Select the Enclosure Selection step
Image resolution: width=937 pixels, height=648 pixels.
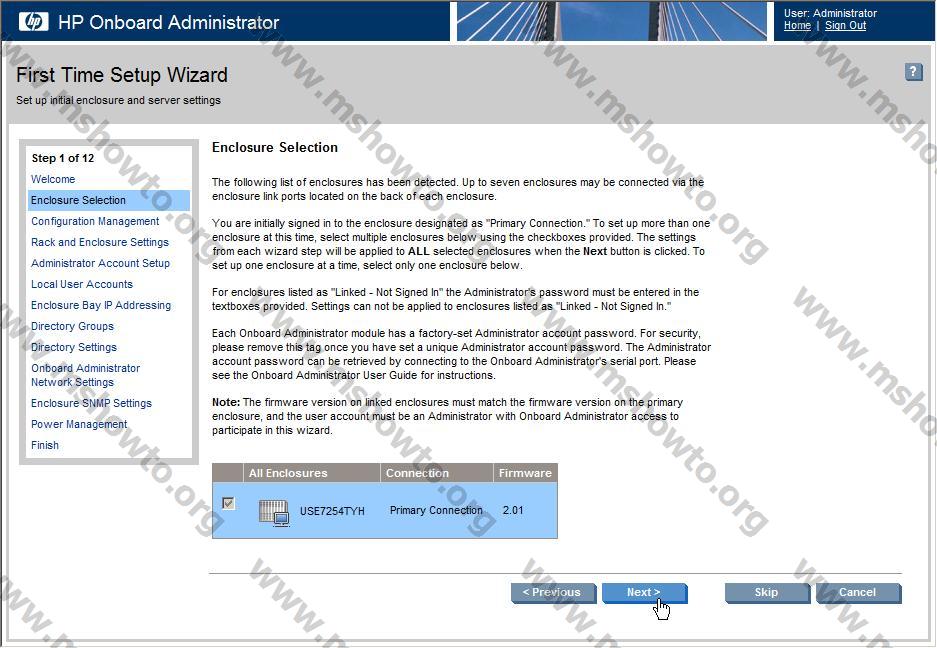tap(109, 200)
